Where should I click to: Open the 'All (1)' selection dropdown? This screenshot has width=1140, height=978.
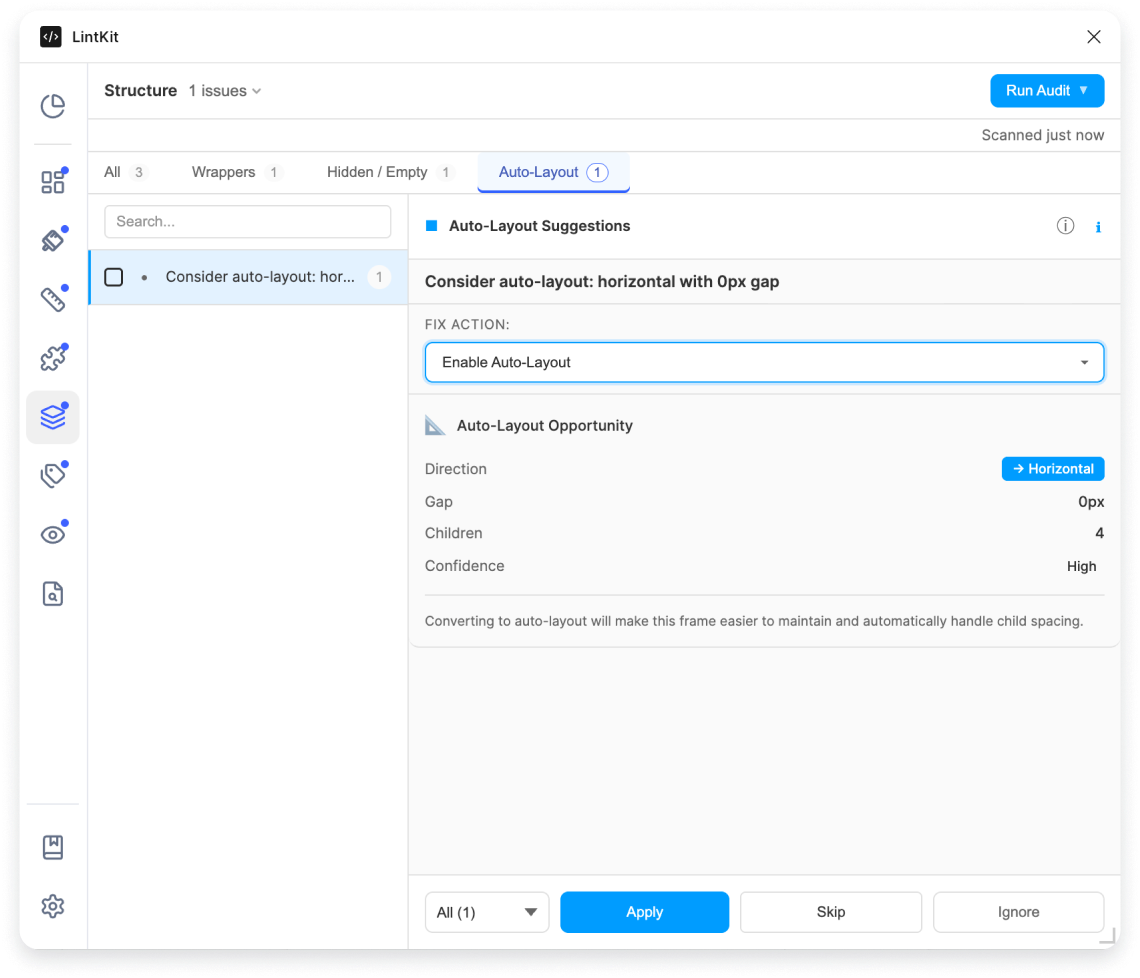[x=487, y=912]
